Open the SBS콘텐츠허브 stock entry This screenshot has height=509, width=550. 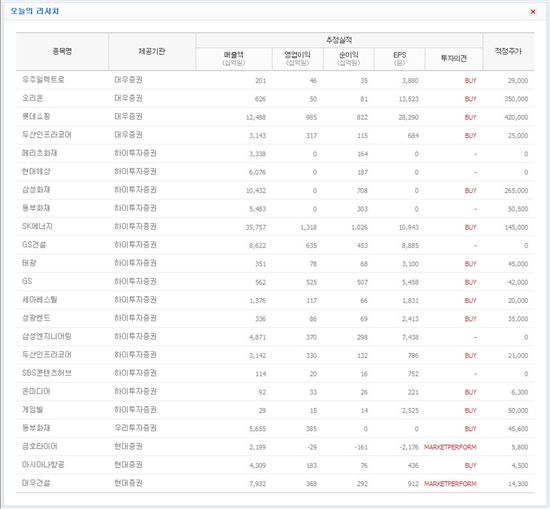[x=47, y=373]
